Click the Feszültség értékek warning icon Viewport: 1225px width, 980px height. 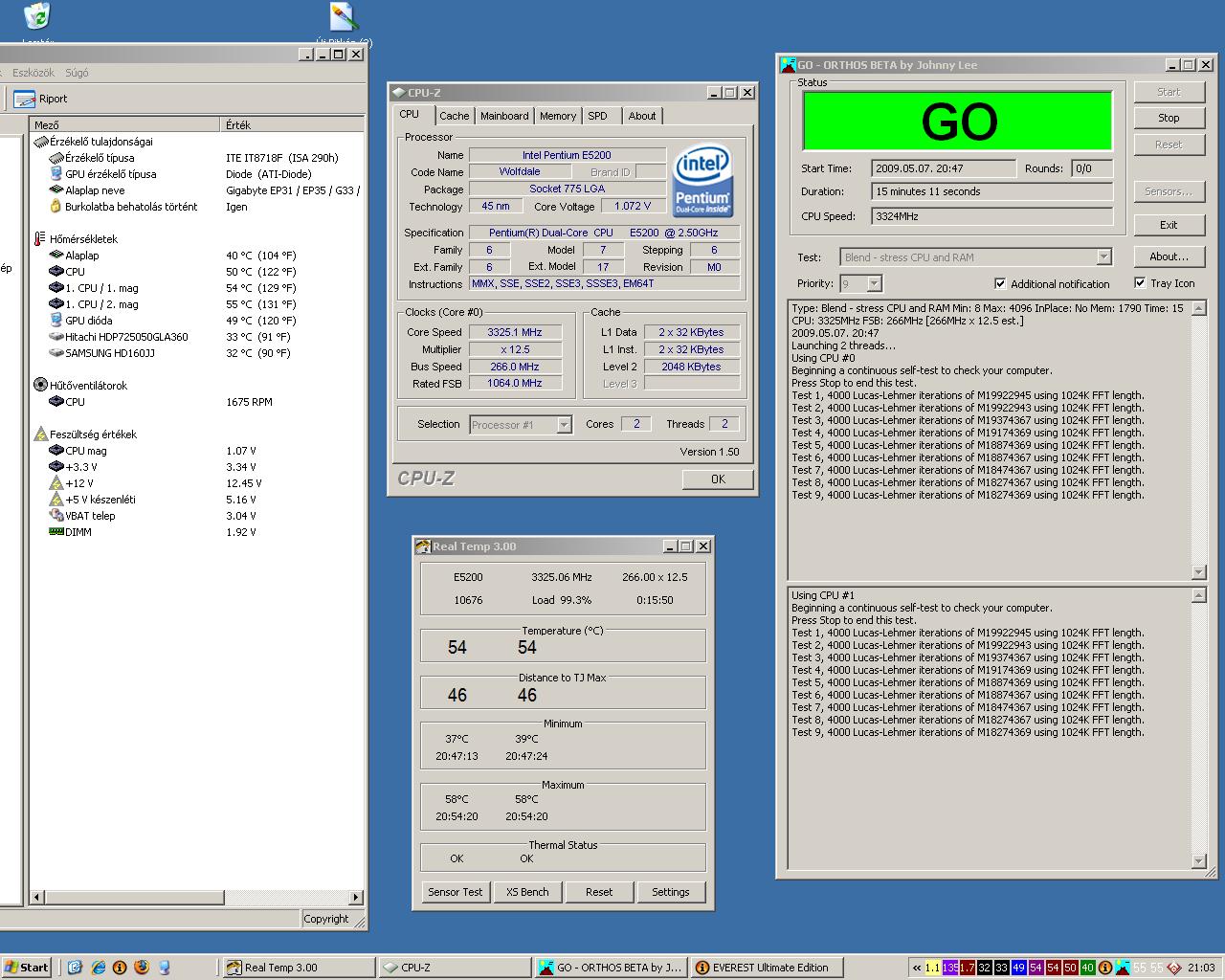pos(40,434)
